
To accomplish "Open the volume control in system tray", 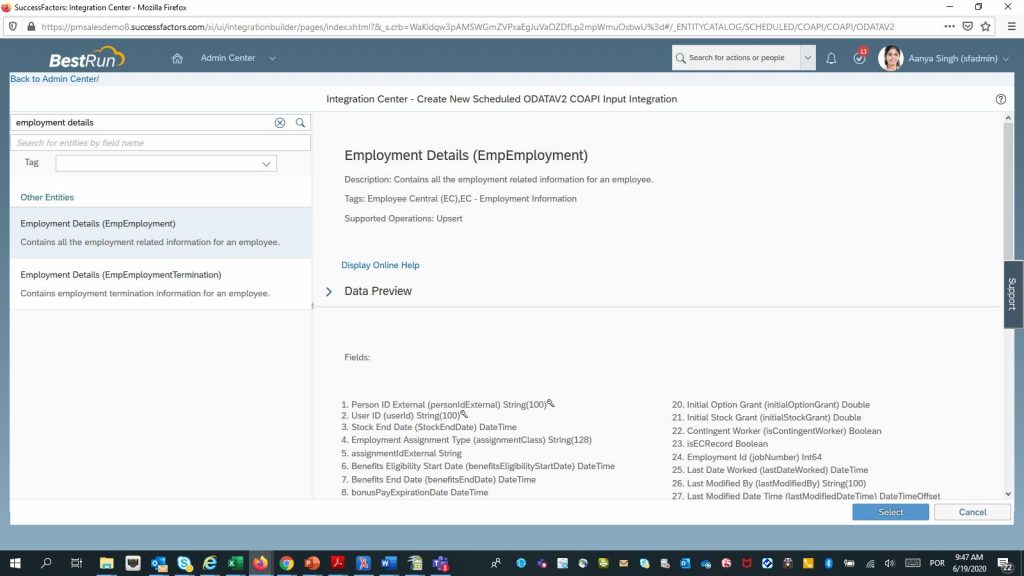I will [x=889, y=564].
